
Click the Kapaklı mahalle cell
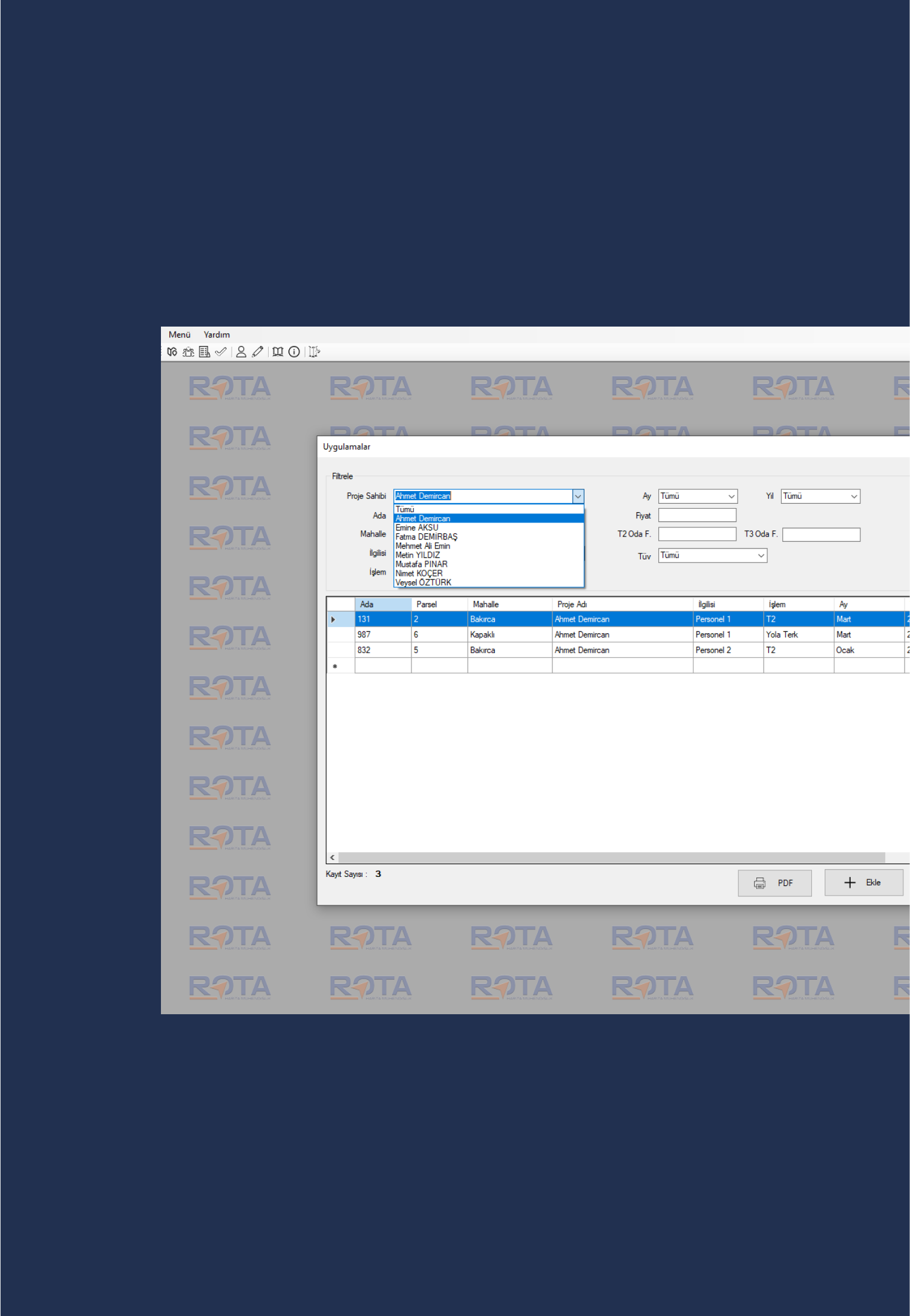pyautogui.click(x=509, y=634)
